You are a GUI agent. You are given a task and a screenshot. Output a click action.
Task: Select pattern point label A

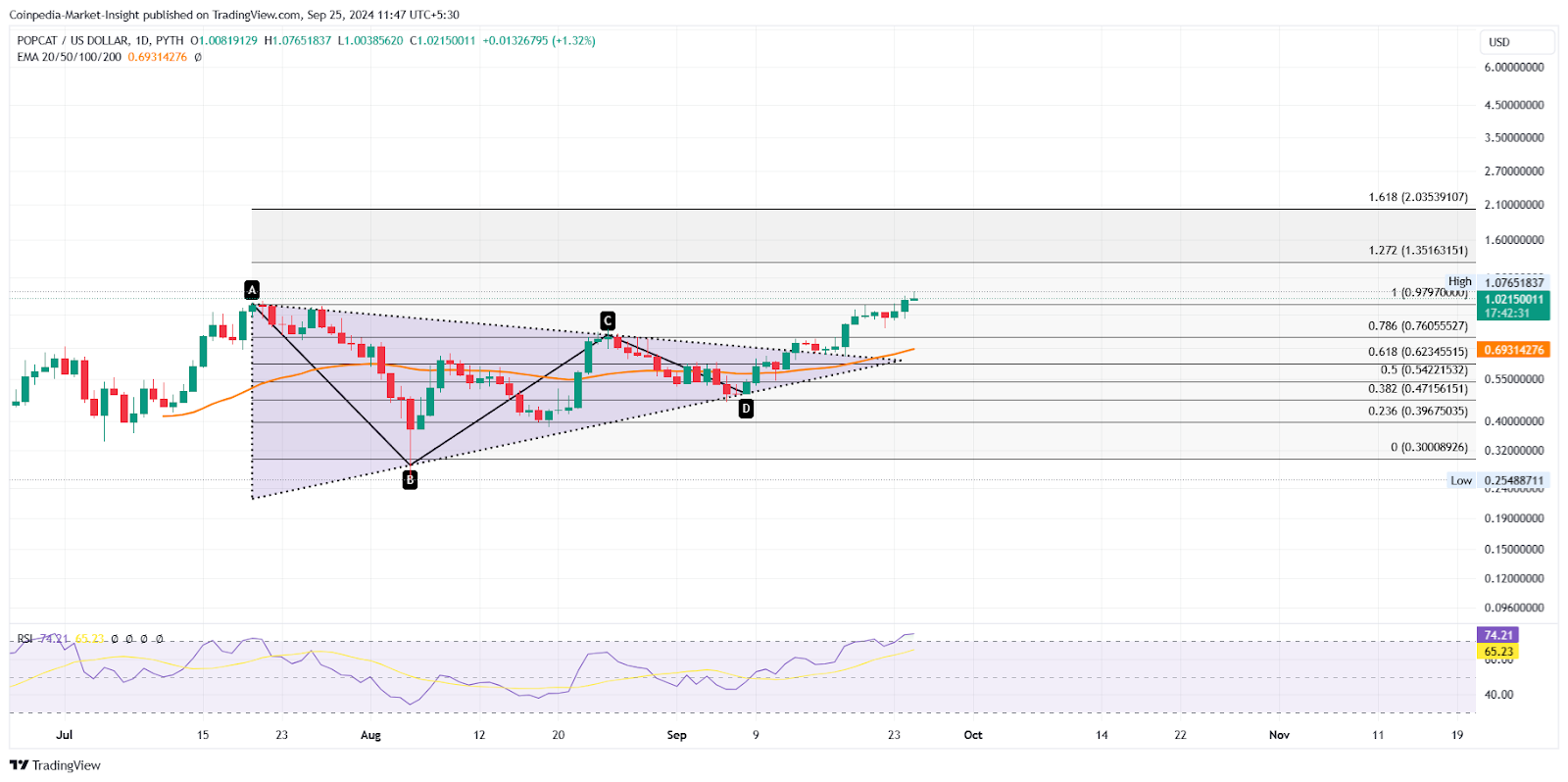[252, 290]
